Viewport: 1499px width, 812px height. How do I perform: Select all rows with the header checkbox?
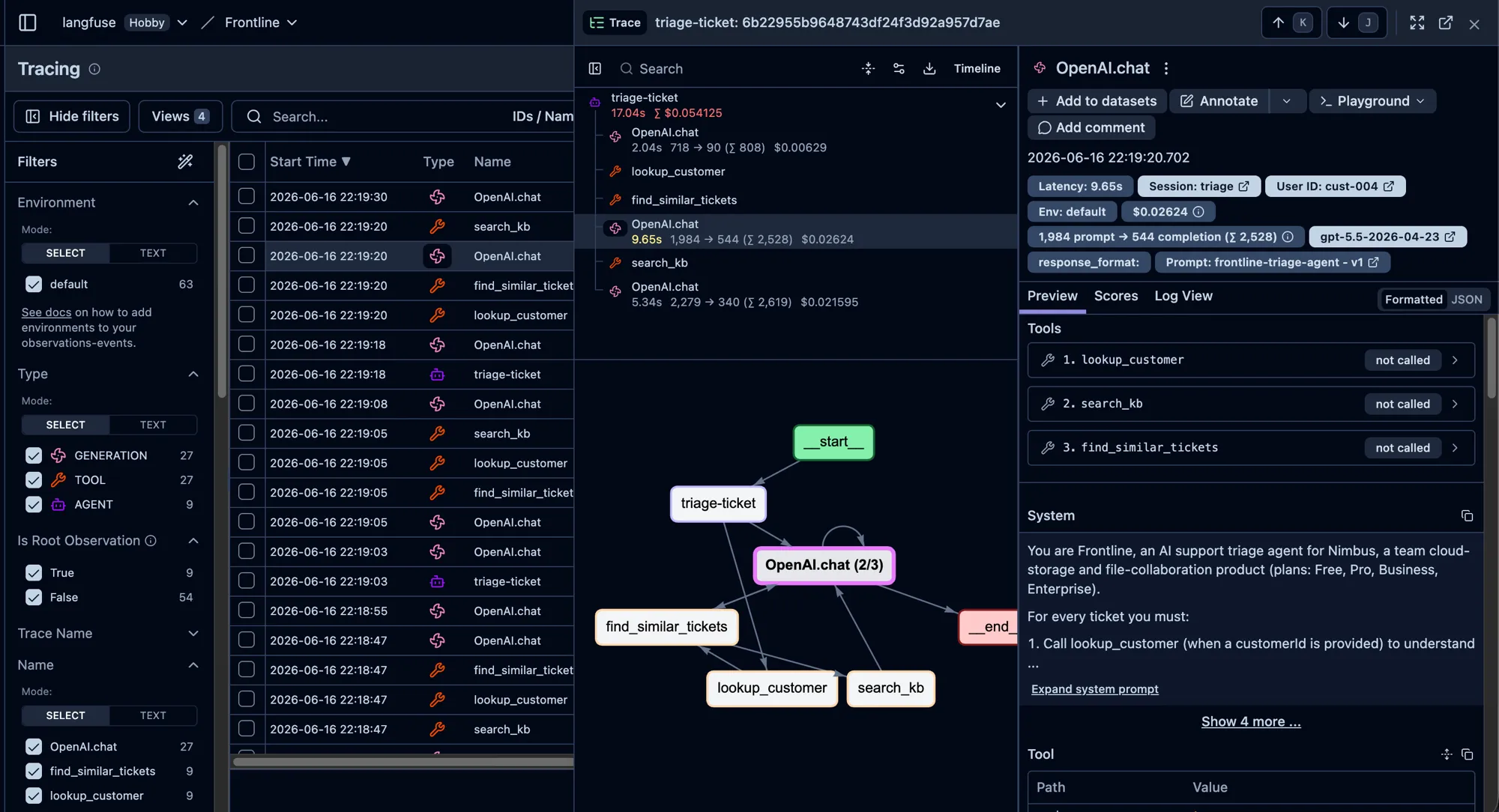pos(247,161)
